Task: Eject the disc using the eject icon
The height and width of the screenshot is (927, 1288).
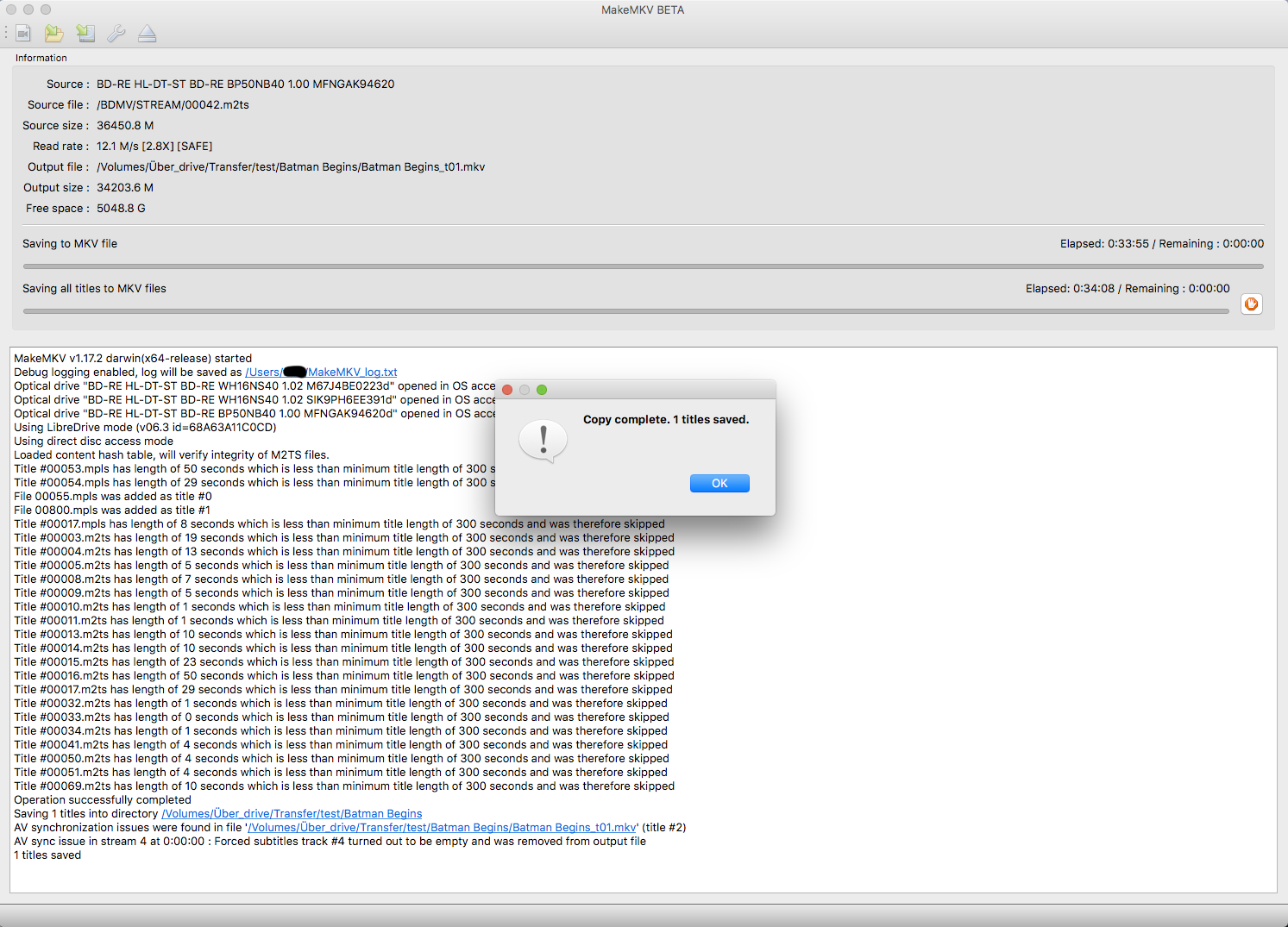Action: click(147, 33)
